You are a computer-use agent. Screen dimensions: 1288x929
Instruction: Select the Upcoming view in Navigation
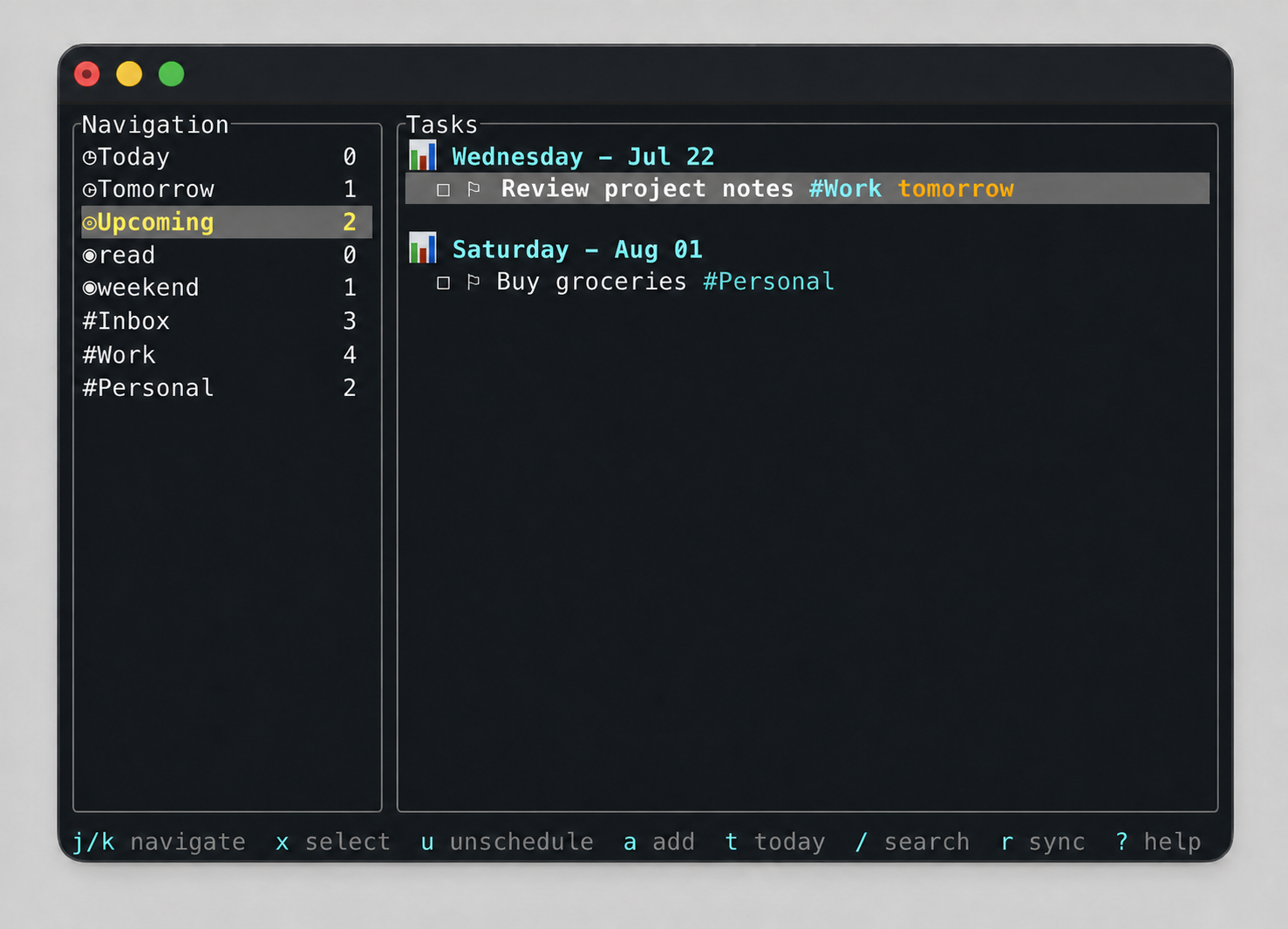tap(227, 222)
